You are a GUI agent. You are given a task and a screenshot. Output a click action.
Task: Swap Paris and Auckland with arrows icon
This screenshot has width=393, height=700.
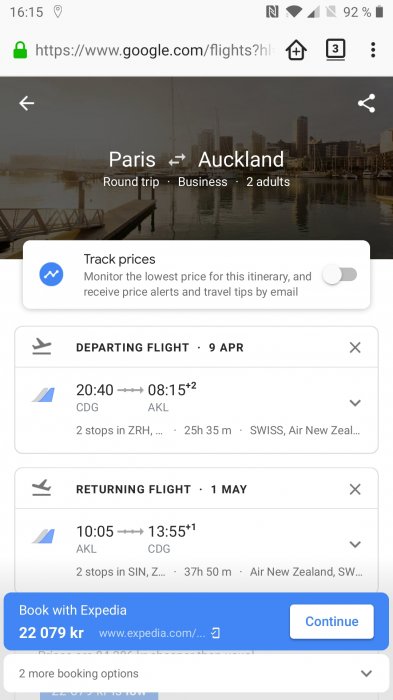[x=177, y=160]
